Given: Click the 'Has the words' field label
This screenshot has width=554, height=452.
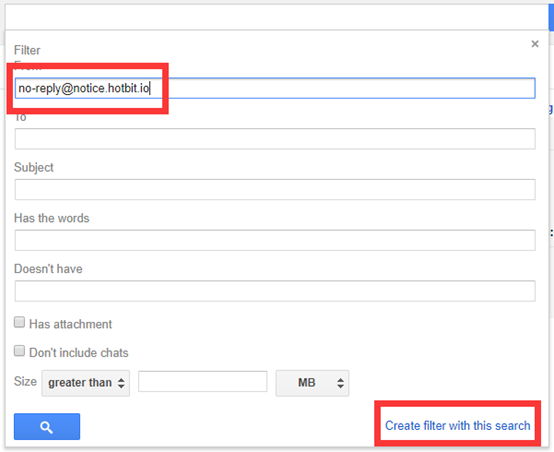Looking at the screenshot, I should [x=52, y=218].
